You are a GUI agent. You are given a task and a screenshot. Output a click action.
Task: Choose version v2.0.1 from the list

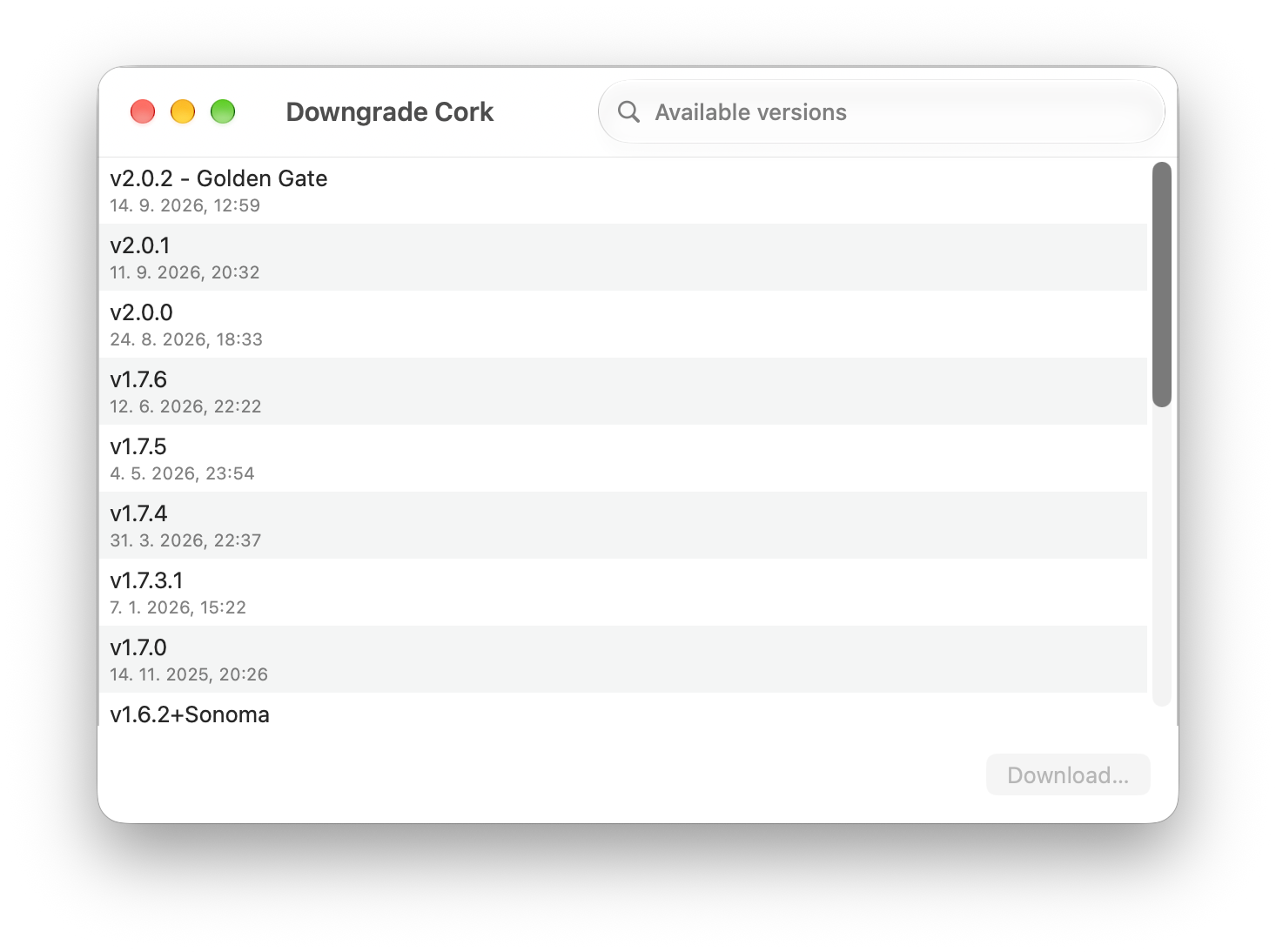point(622,258)
